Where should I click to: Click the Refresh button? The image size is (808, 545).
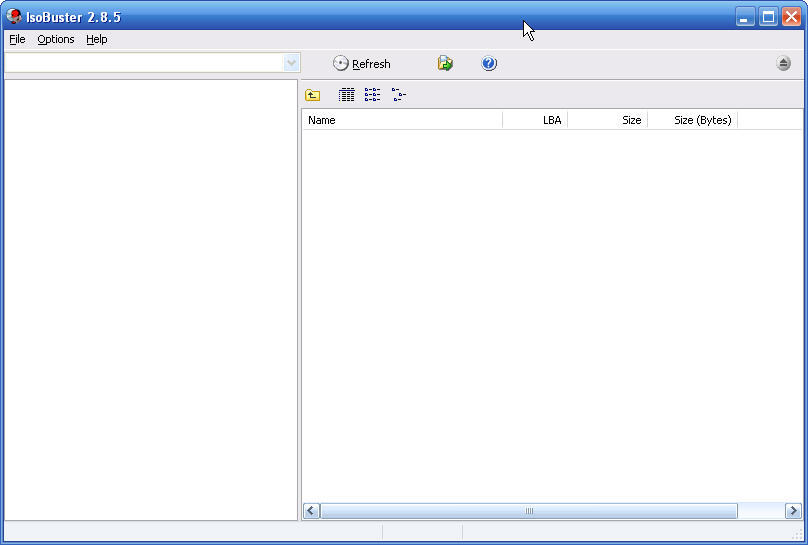click(362, 64)
